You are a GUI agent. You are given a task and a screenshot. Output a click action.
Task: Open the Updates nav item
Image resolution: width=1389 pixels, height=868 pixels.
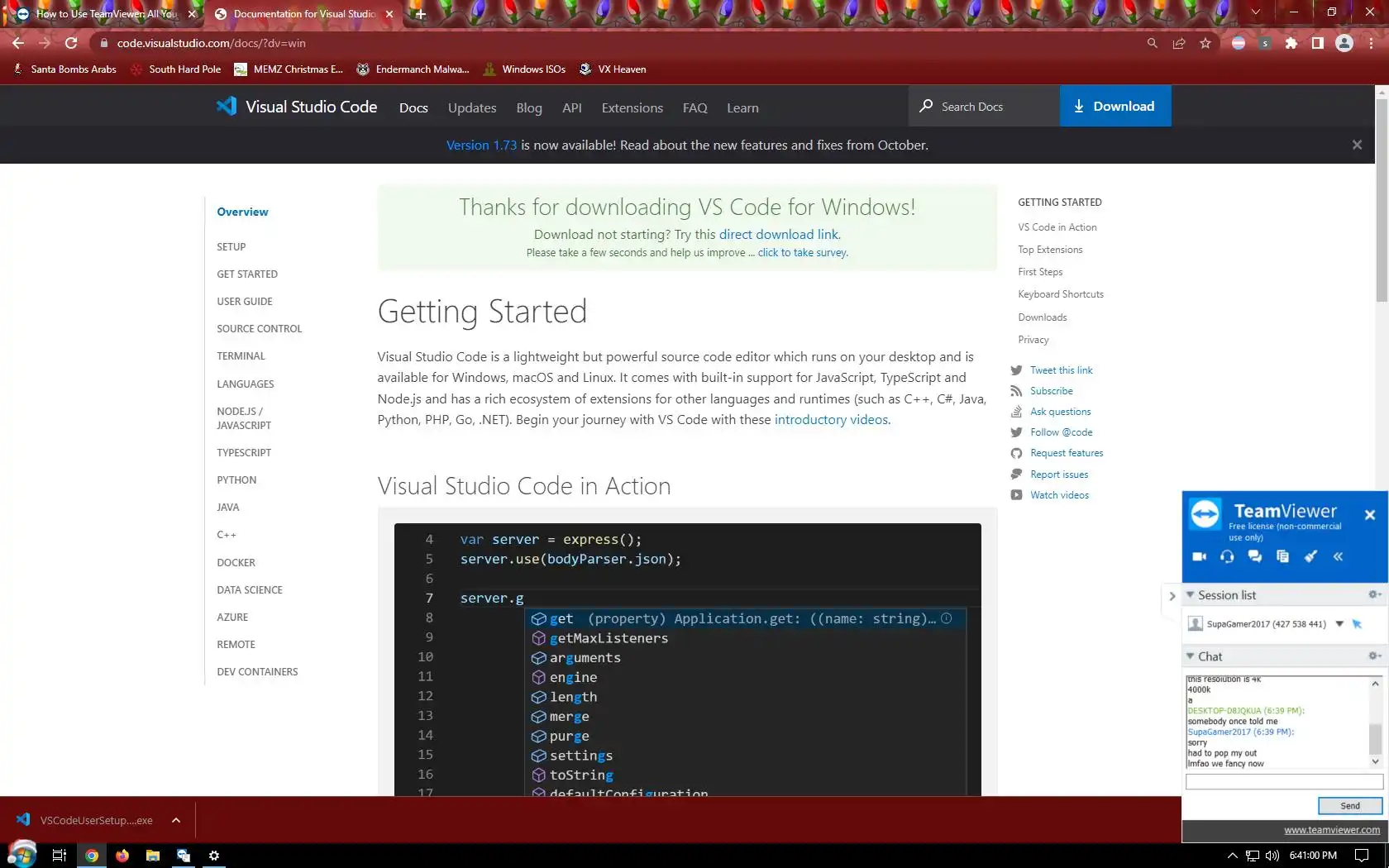tap(472, 107)
